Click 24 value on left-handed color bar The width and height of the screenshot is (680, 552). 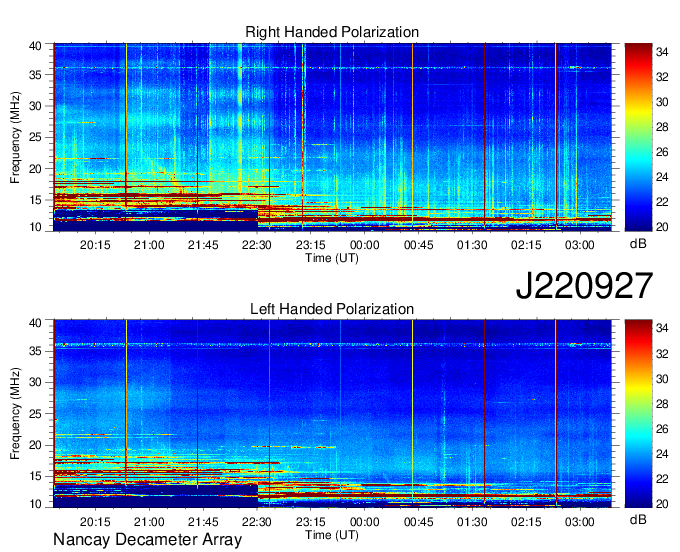[x=662, y=454]
